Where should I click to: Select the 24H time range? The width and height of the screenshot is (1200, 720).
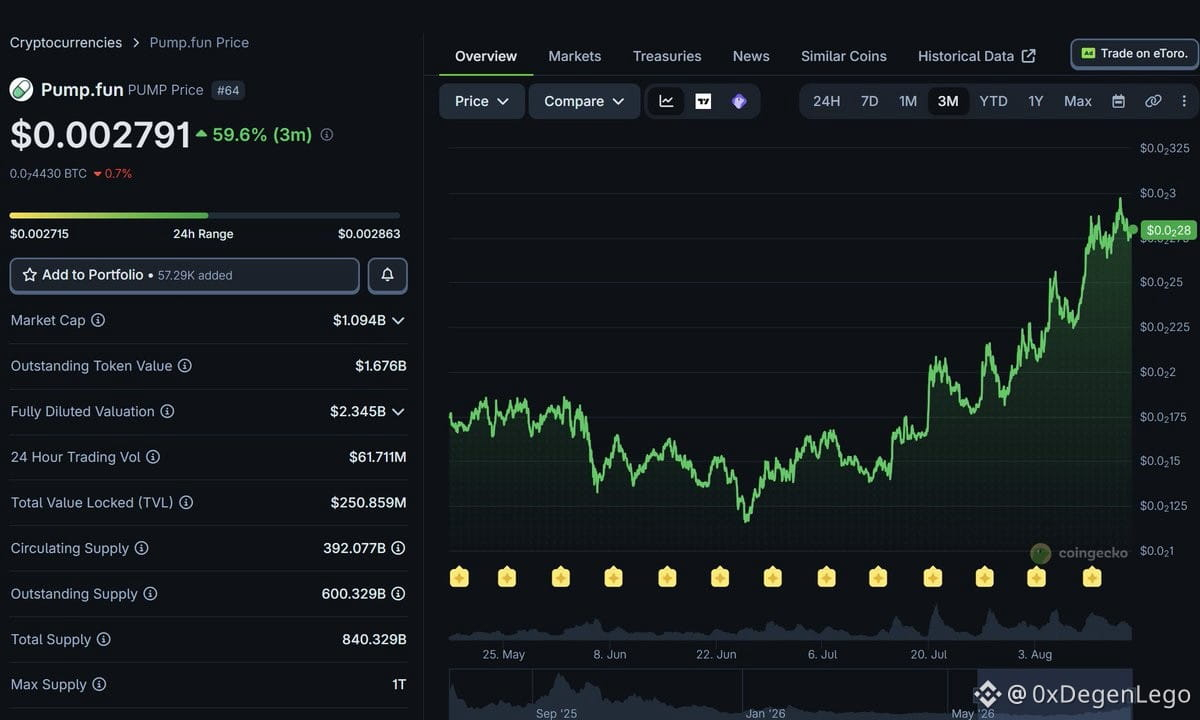(x=826, y=101)
